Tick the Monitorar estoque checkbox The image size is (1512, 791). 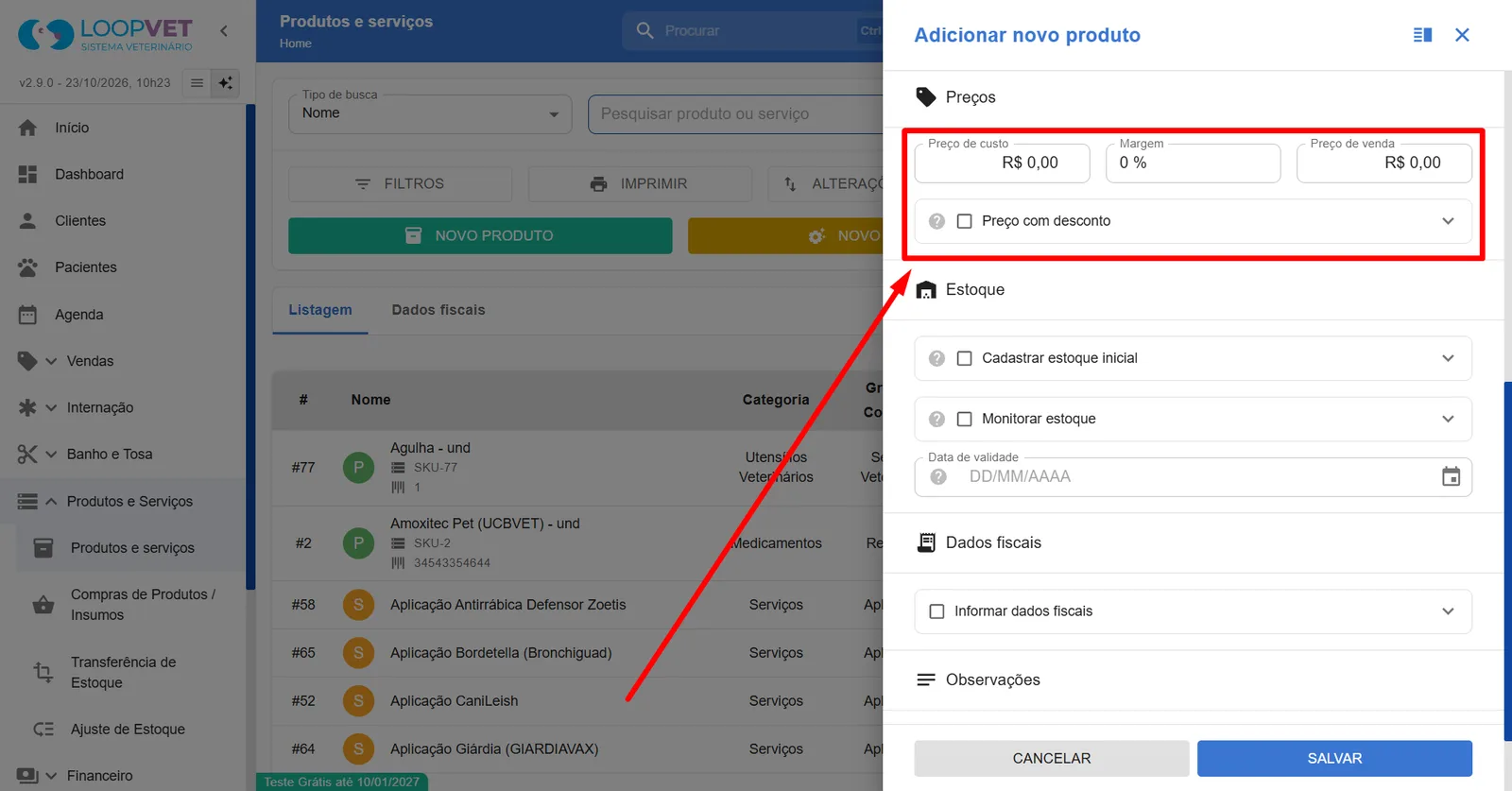[x=964, y=419]
